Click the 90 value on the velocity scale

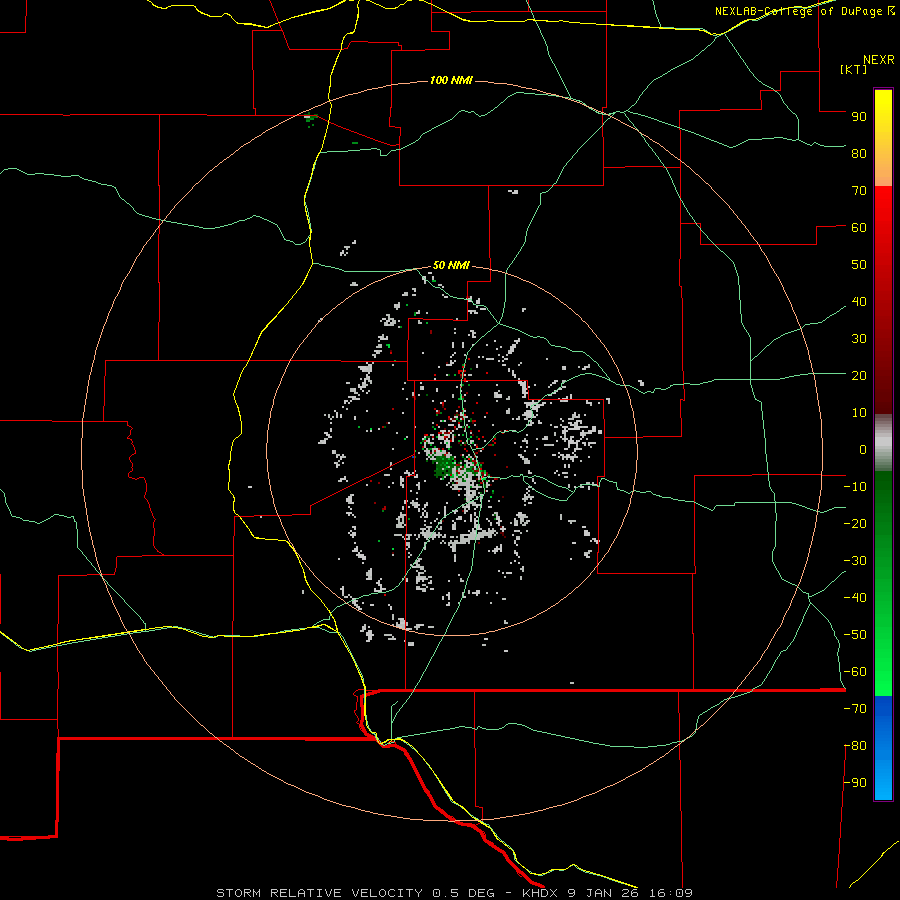click(859, 117)
